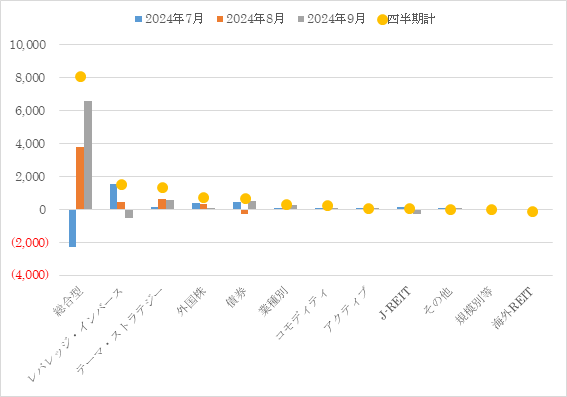Select the J-REIT category label
567x397 pixels.
396,303
